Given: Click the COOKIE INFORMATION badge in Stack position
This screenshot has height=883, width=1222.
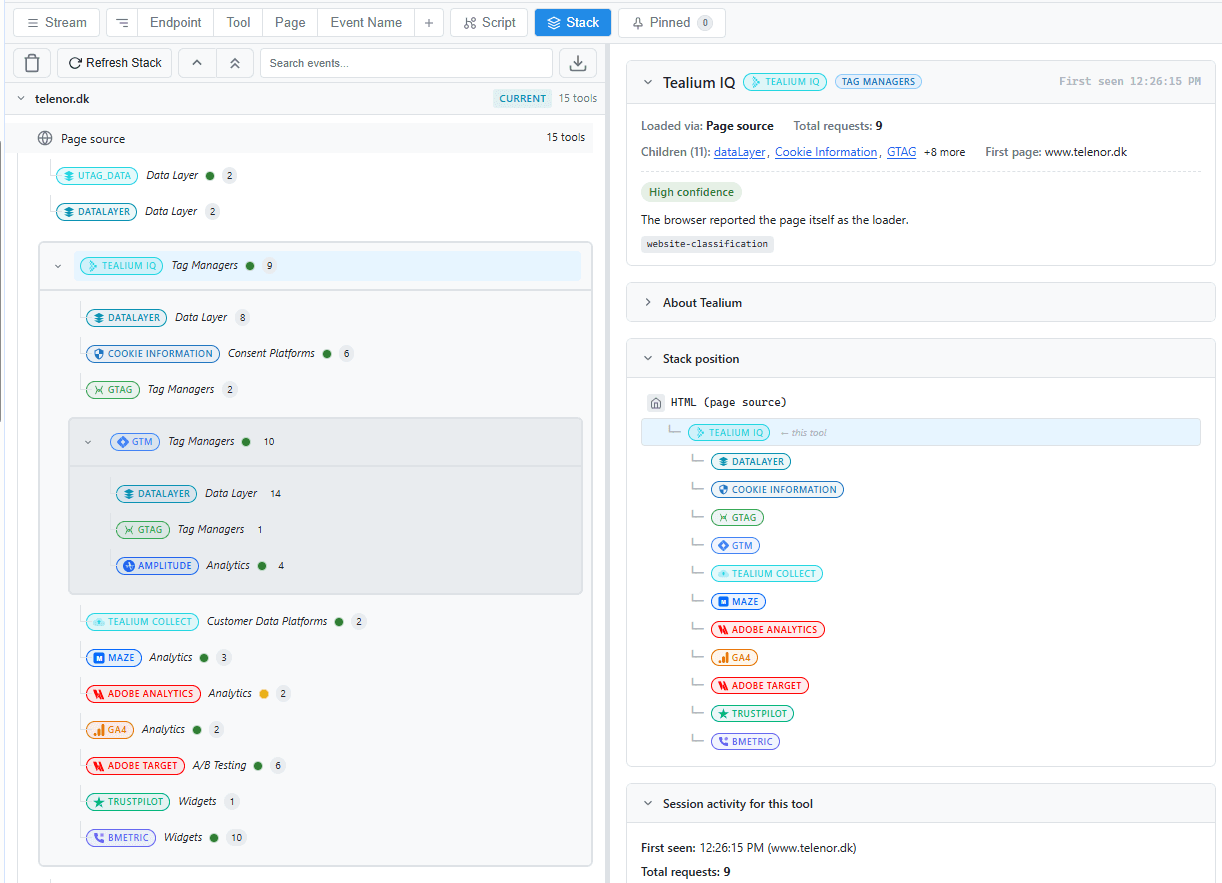Looking at the screenshot, I should [x=777, y=490].
